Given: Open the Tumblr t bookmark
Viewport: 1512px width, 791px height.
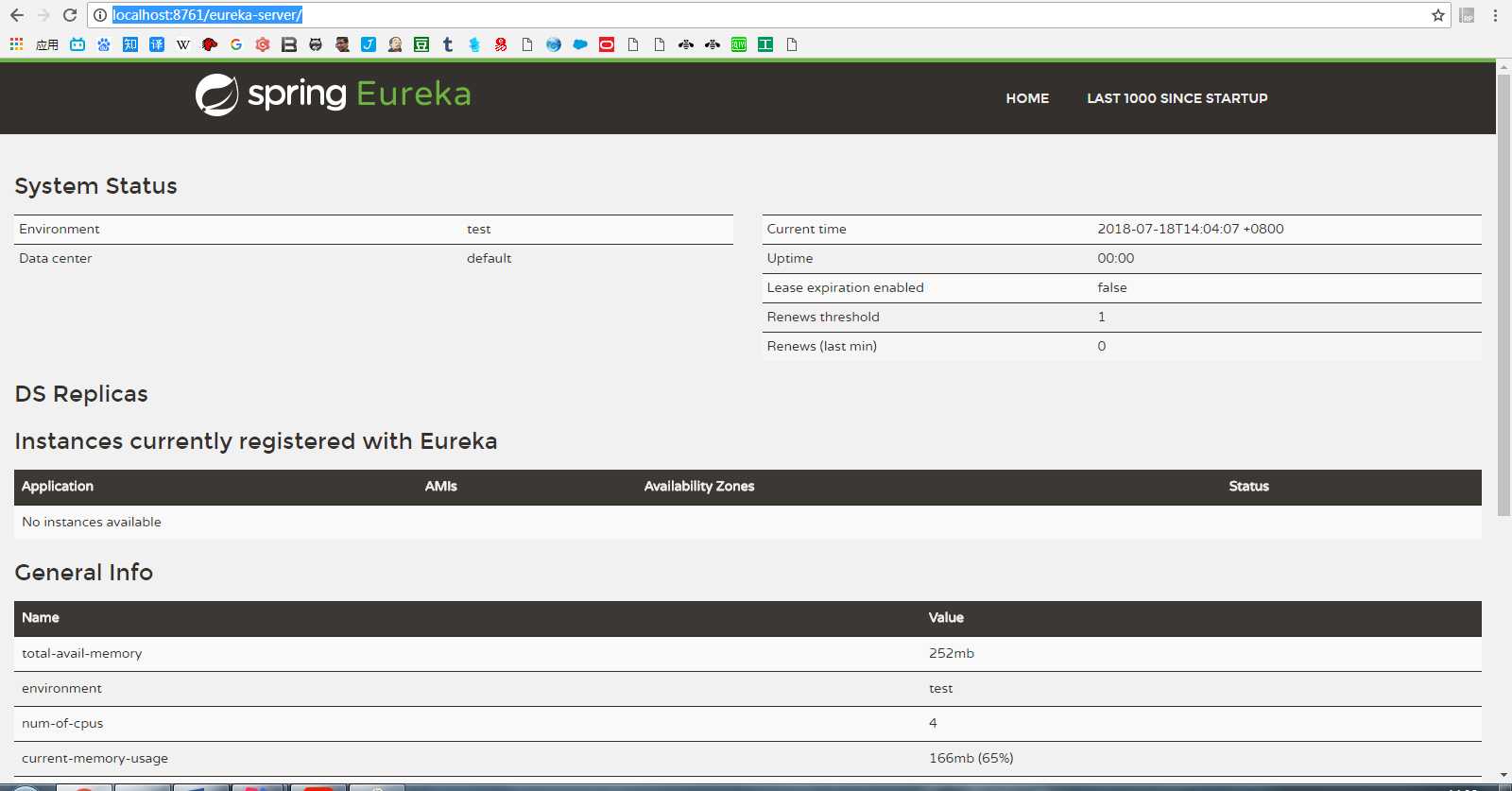Looking at the screenshot, I should click(448, 44).
